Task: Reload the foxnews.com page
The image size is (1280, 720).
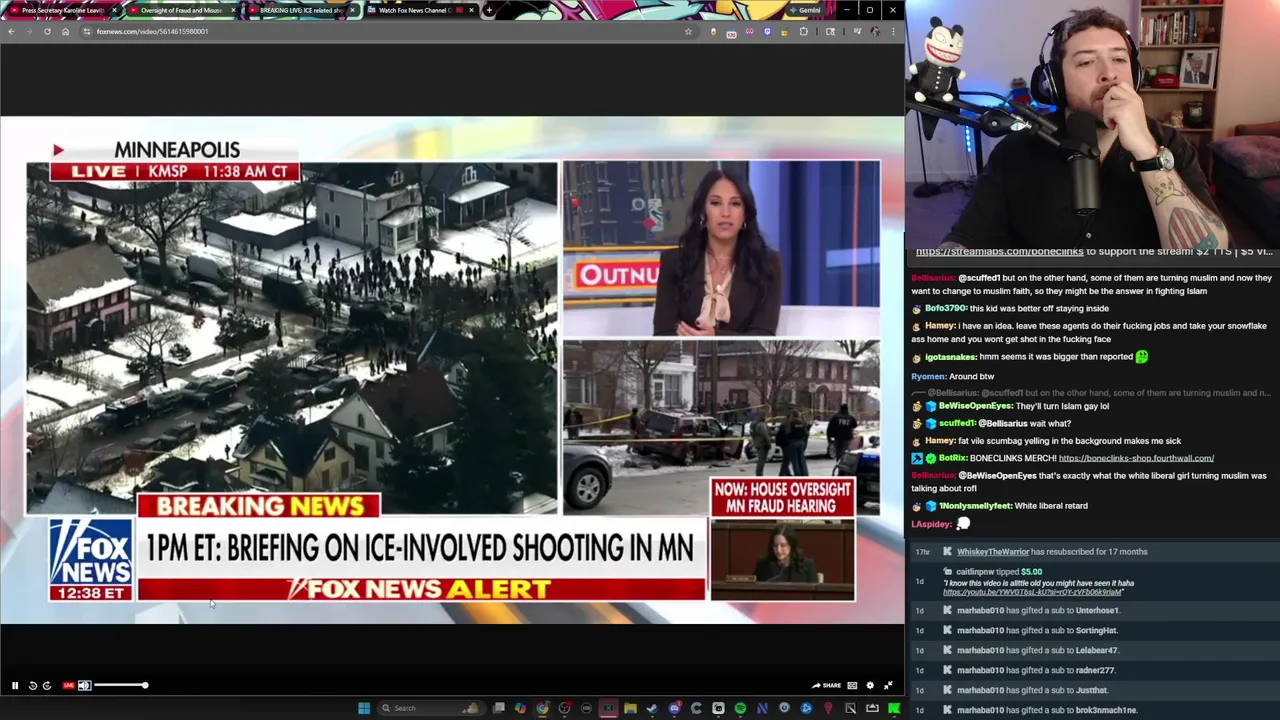Action: point(47,31)
